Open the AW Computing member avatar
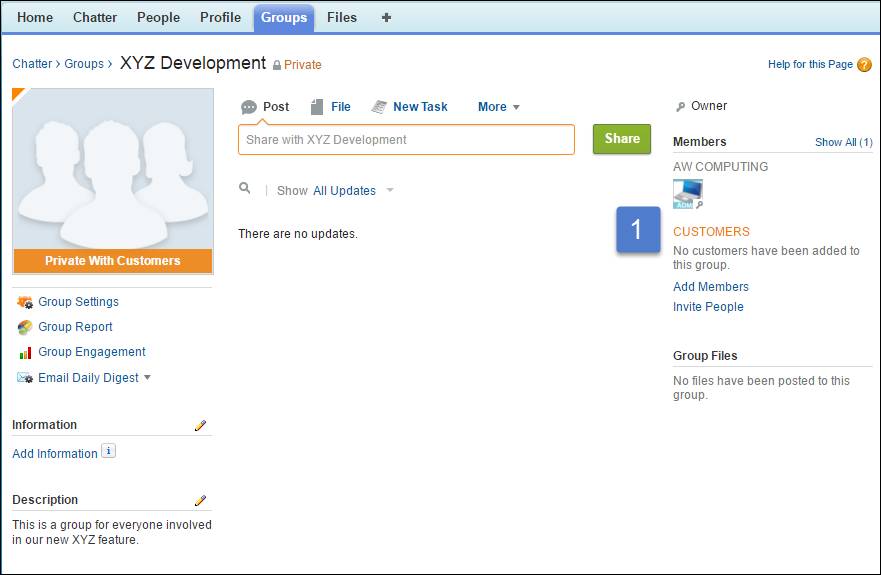 [688, 194]
